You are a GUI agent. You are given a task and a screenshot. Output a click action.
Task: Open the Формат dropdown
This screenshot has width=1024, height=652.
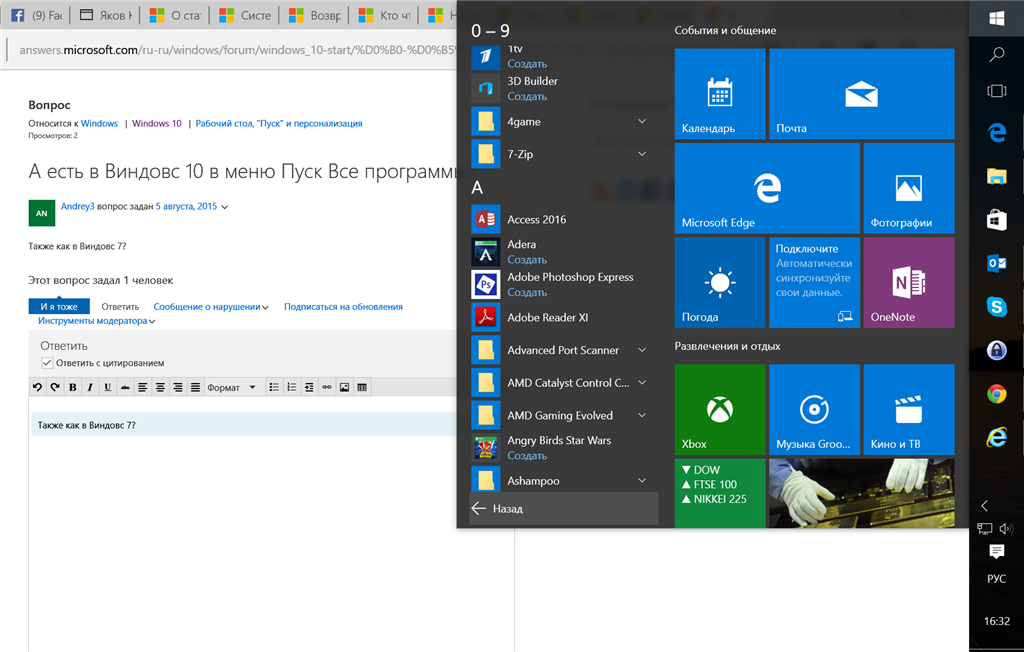coord(232,387)
